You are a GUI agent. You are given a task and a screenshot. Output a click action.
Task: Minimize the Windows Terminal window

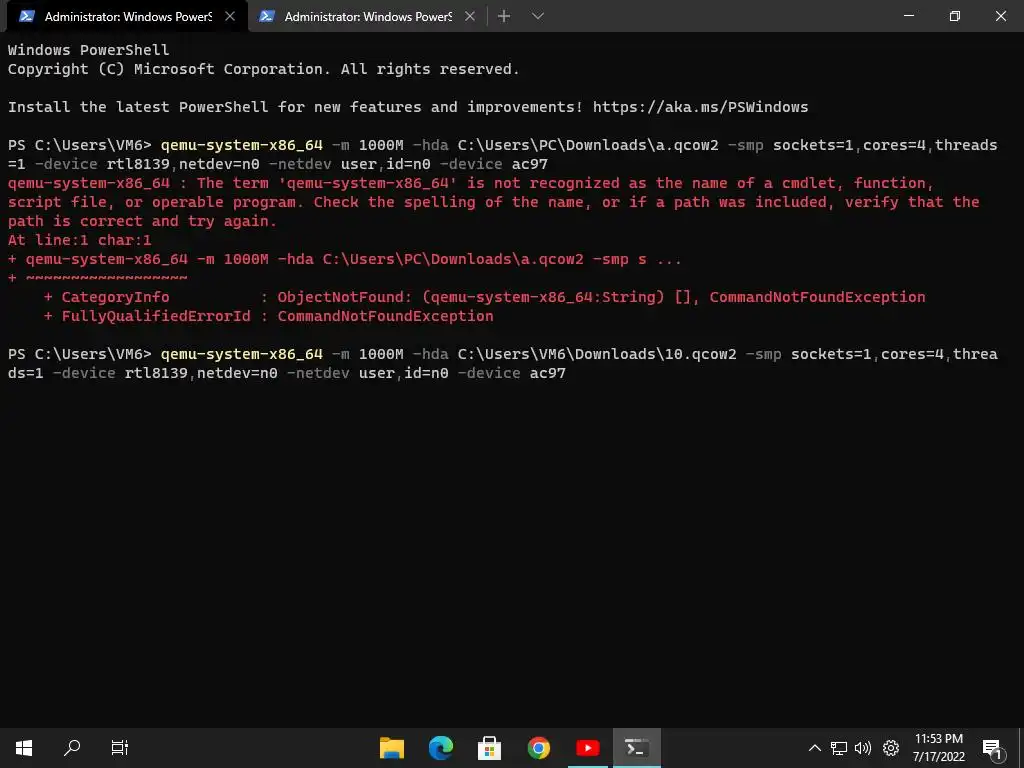coord(908,16)
